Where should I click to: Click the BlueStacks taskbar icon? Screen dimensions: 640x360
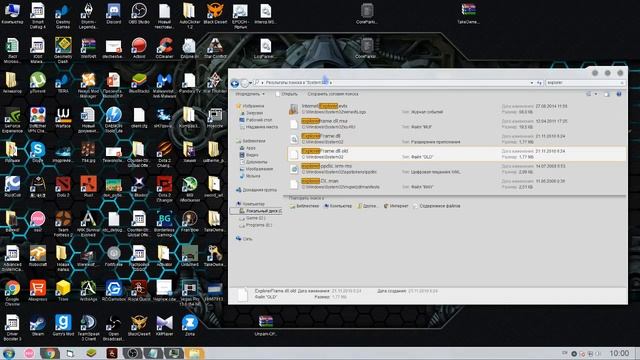91,353
